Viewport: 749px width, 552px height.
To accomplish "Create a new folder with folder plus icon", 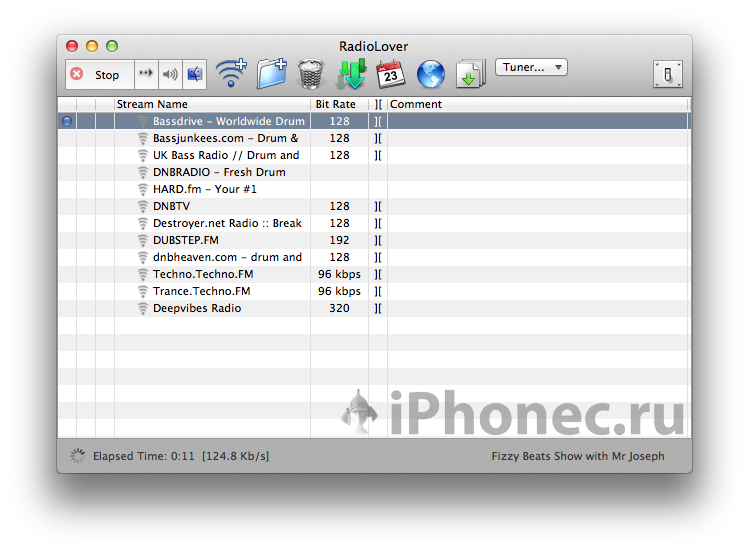I will pyautogui.click(x=271, y=74).
